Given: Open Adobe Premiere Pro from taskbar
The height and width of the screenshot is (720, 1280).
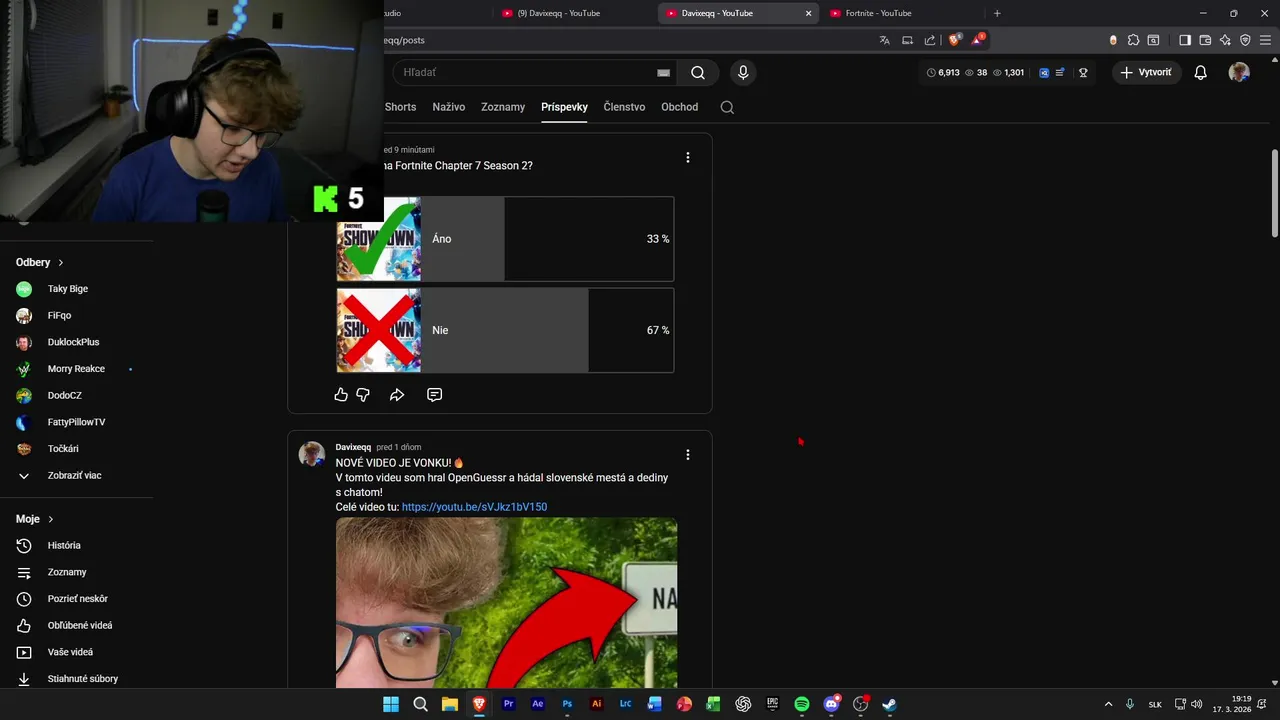Looking at the screenshot, I should [x=508, y=704].
